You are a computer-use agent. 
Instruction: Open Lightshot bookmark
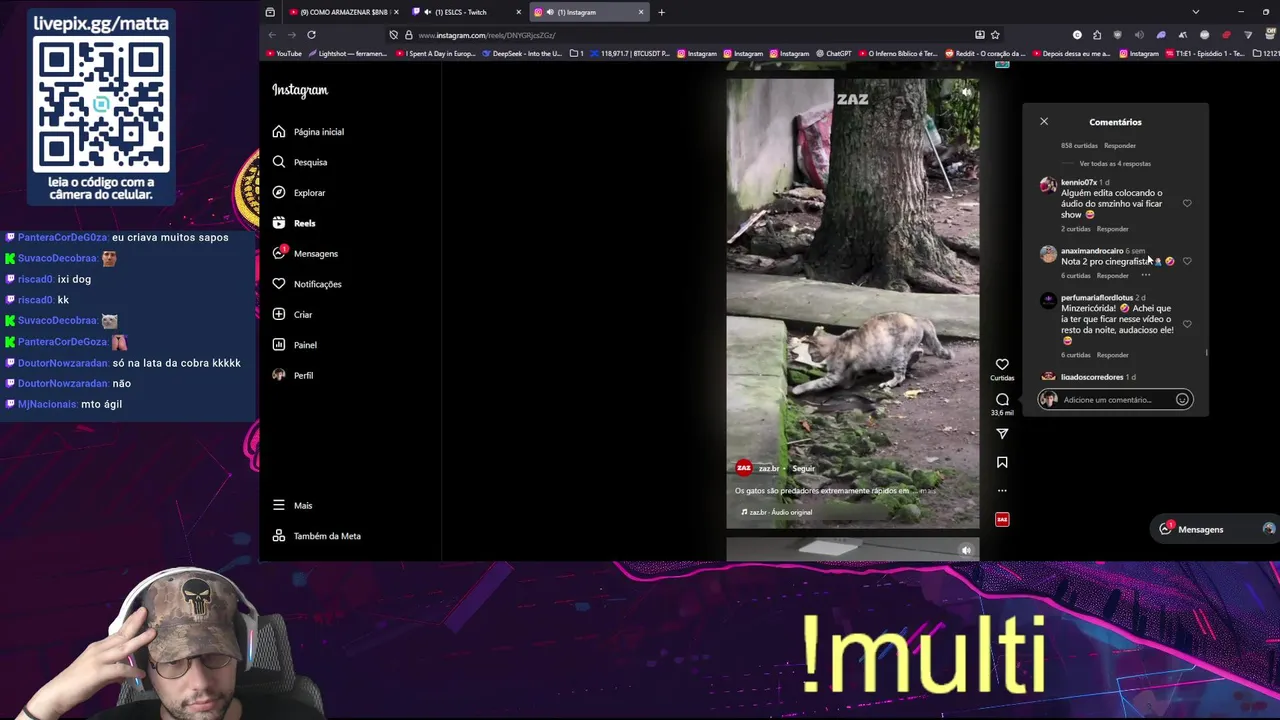347,54
